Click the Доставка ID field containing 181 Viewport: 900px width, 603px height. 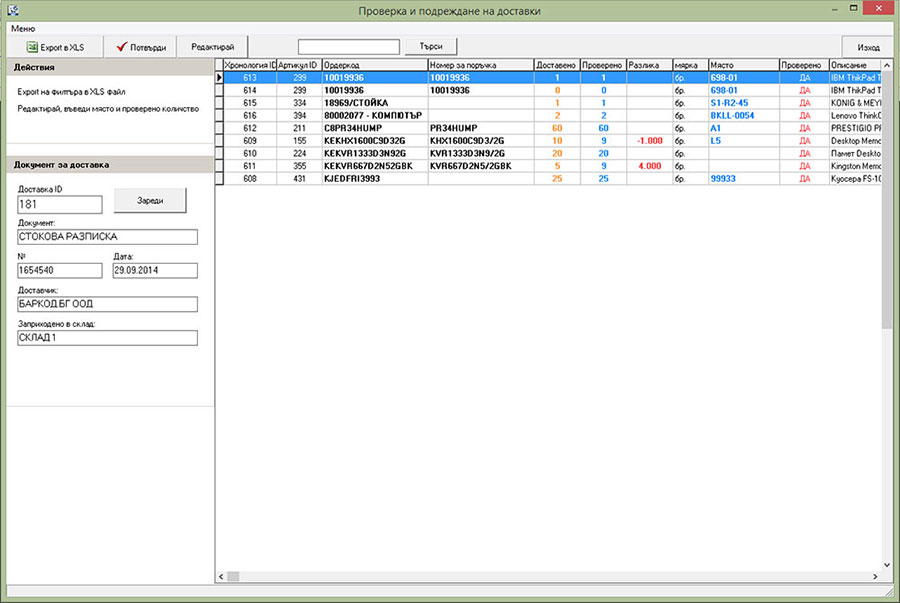[x=60, y=204]
